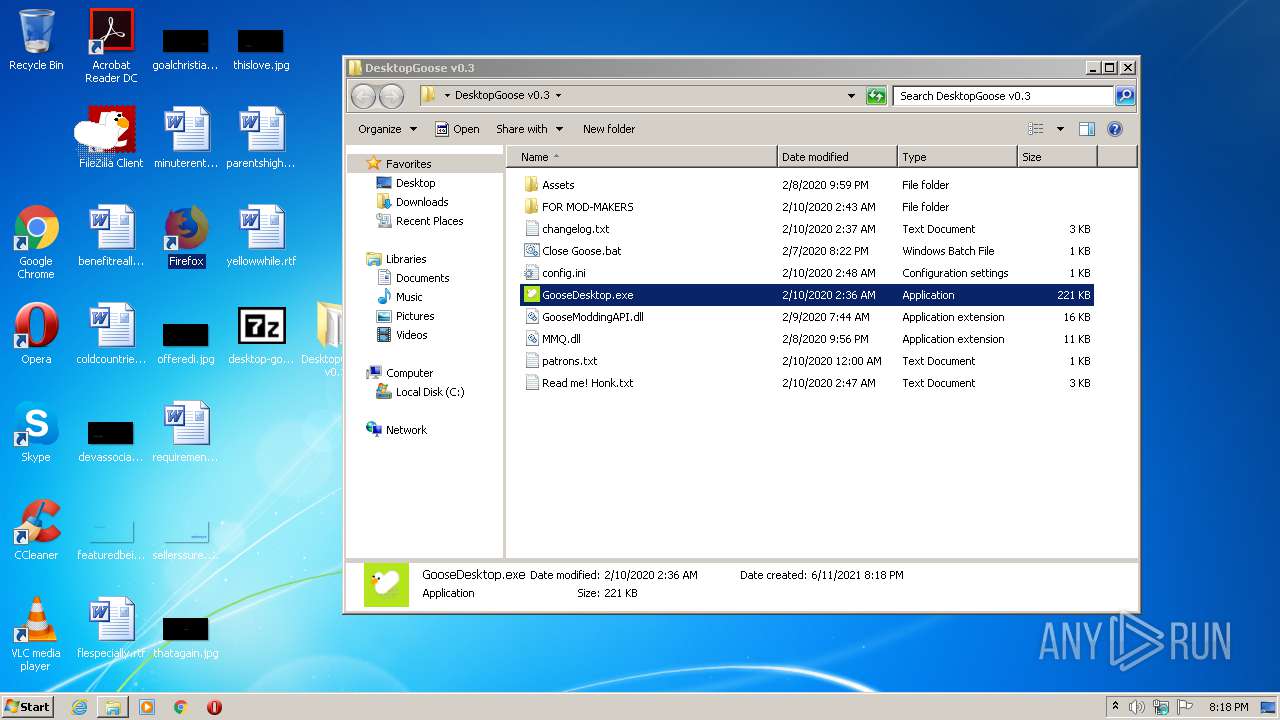Open Explorer help icon
The image size is (1280, 720).
coord(1115,129)
